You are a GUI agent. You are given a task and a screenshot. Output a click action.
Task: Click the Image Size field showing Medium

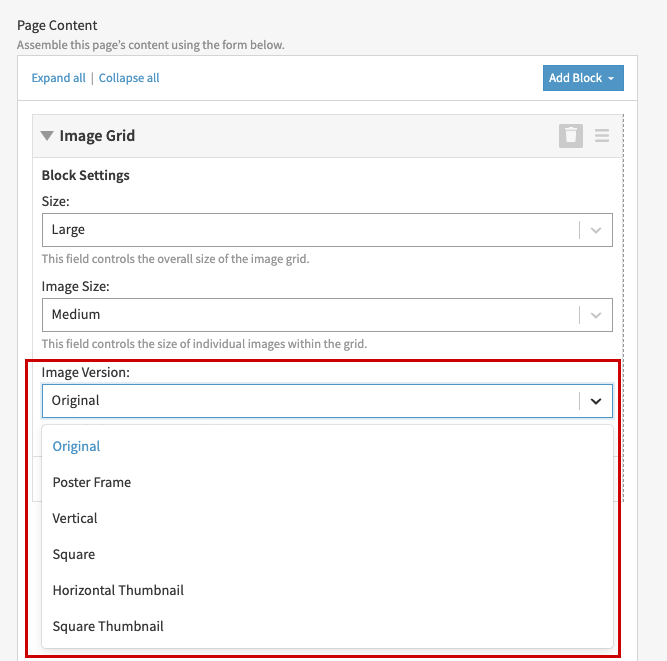click(310, 315)
